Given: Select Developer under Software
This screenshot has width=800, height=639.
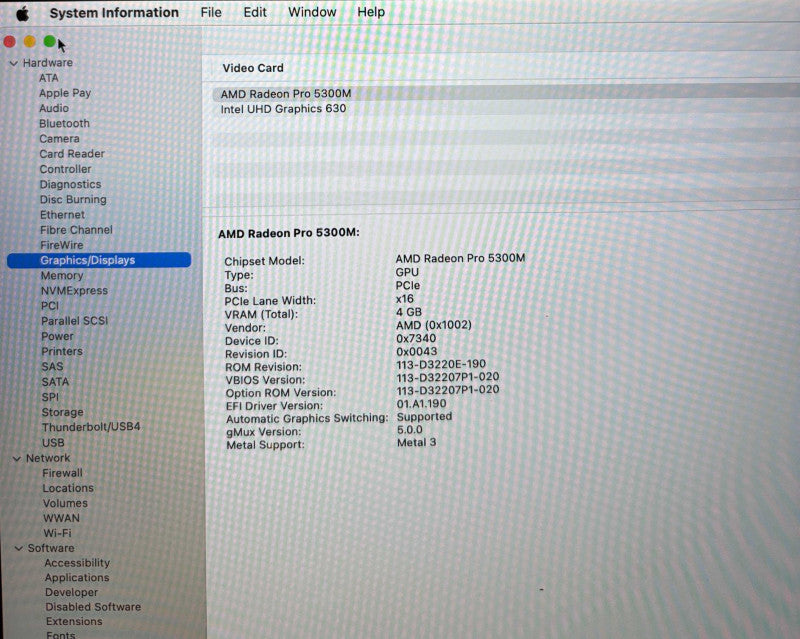Looking at the screenshot, I should [71, 593].
